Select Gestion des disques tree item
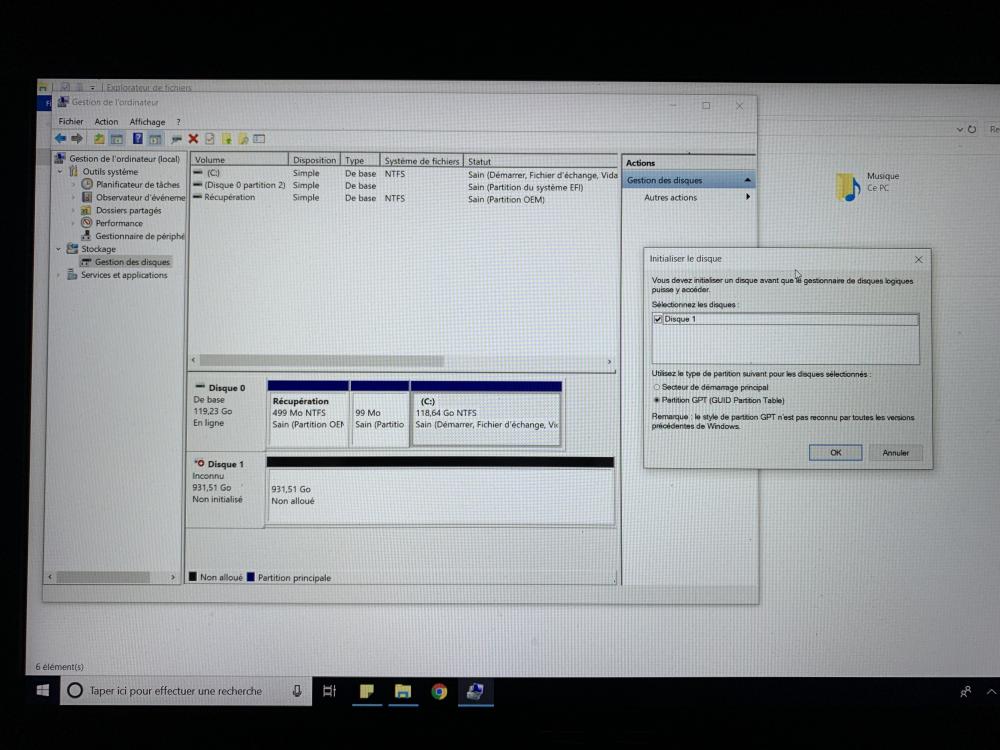The width and height of the screenshot is (1000, 750). (x=132, y=262)
